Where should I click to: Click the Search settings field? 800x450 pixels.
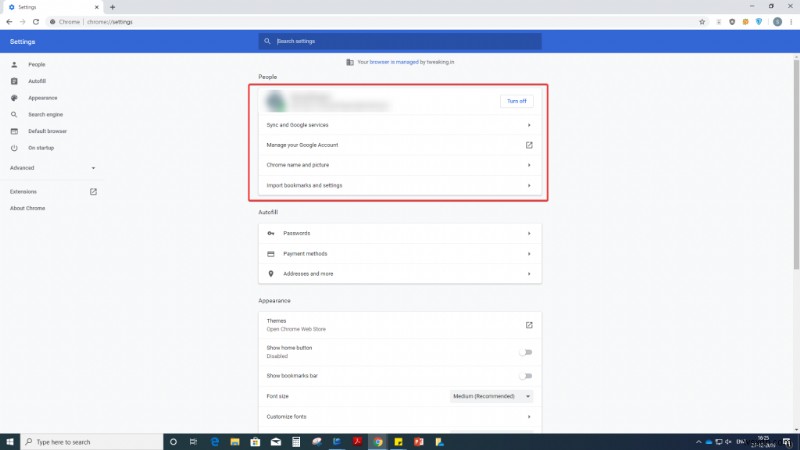coord(400,41)
